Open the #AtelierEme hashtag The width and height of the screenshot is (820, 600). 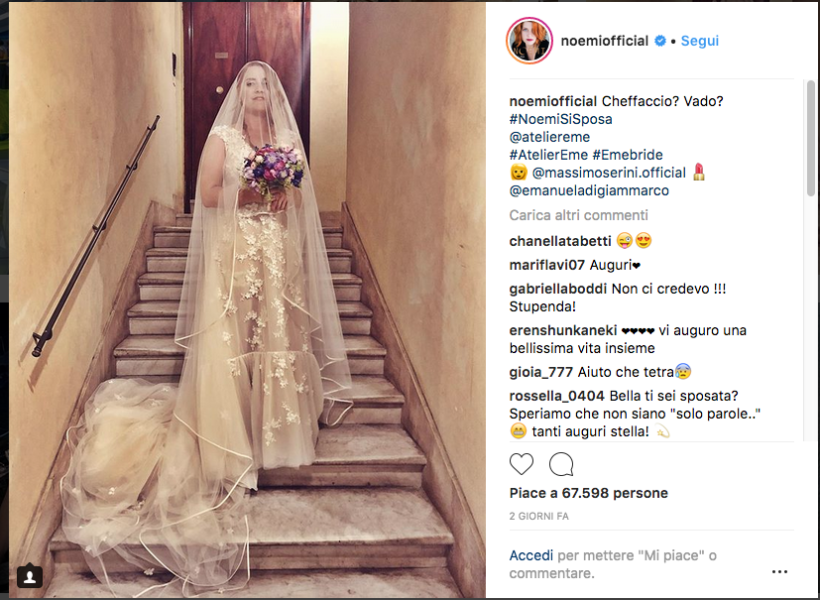(548, 155)
